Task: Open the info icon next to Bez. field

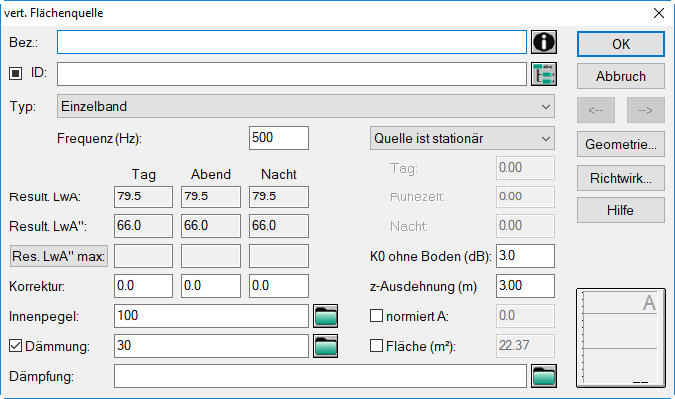Action: point(544,42)
